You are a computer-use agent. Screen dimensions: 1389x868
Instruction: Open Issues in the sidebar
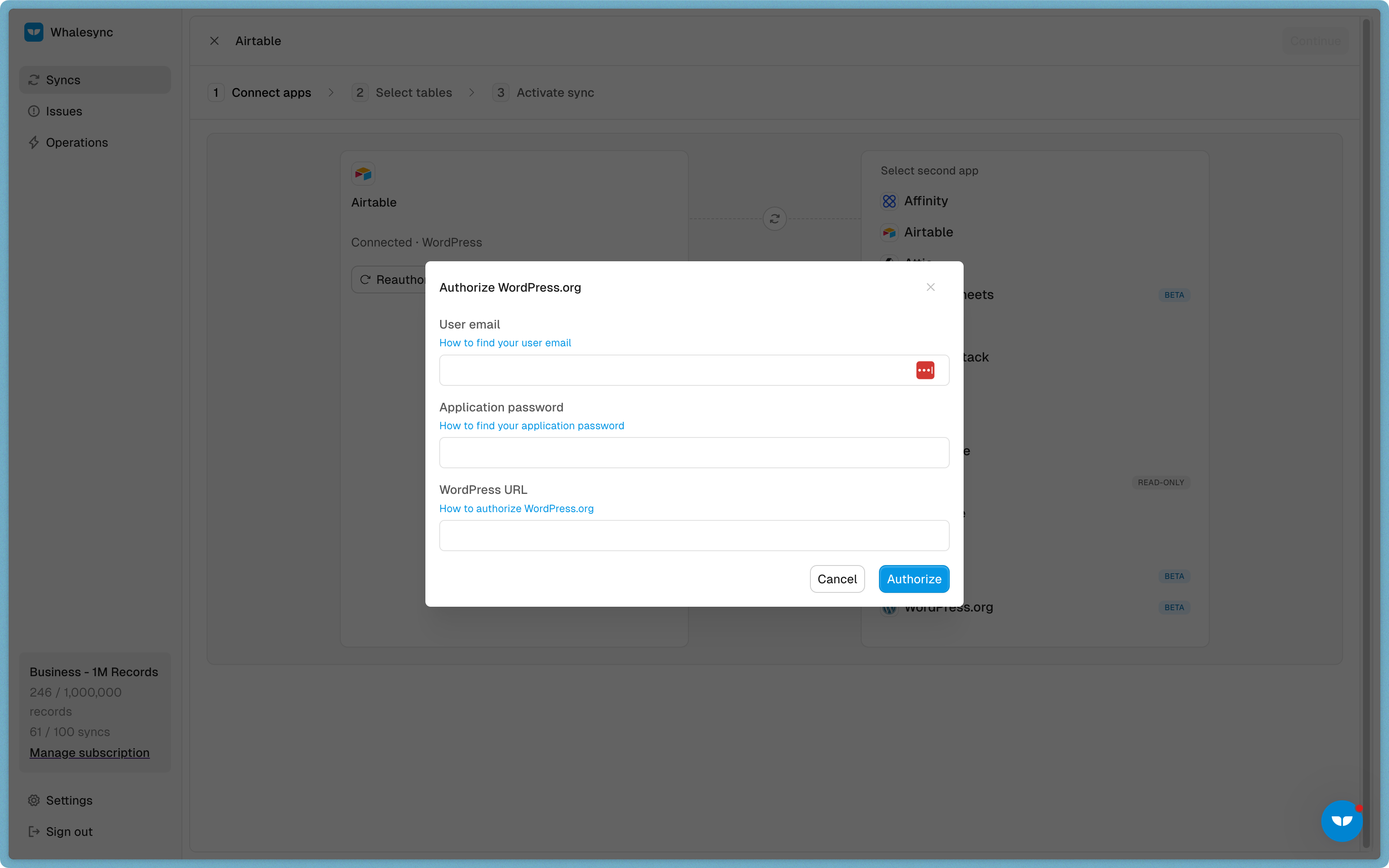click(x=95, y=112)
